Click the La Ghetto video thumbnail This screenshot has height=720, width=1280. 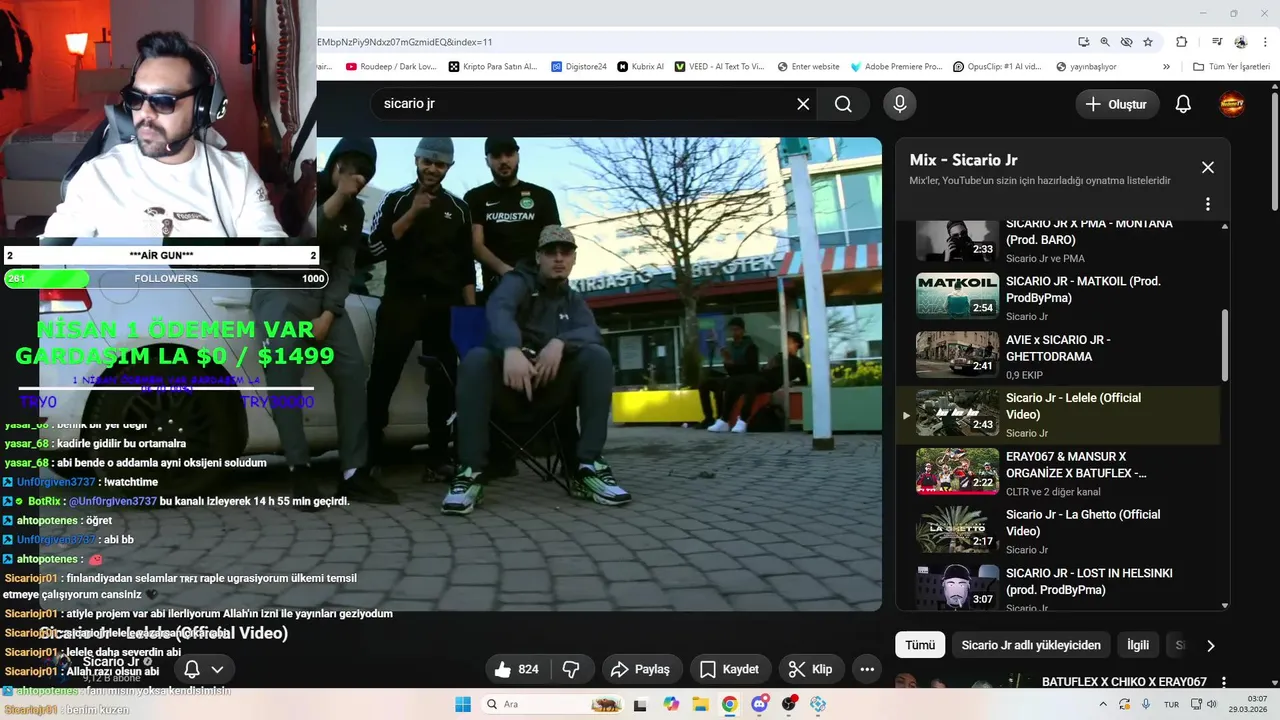[x=957, y=529]
